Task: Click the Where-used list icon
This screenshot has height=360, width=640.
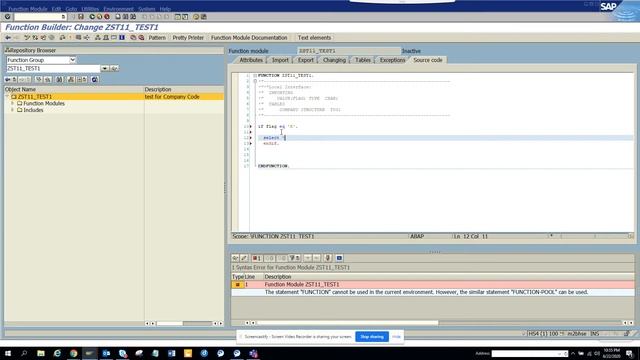Action: click(x=87, y=38)
